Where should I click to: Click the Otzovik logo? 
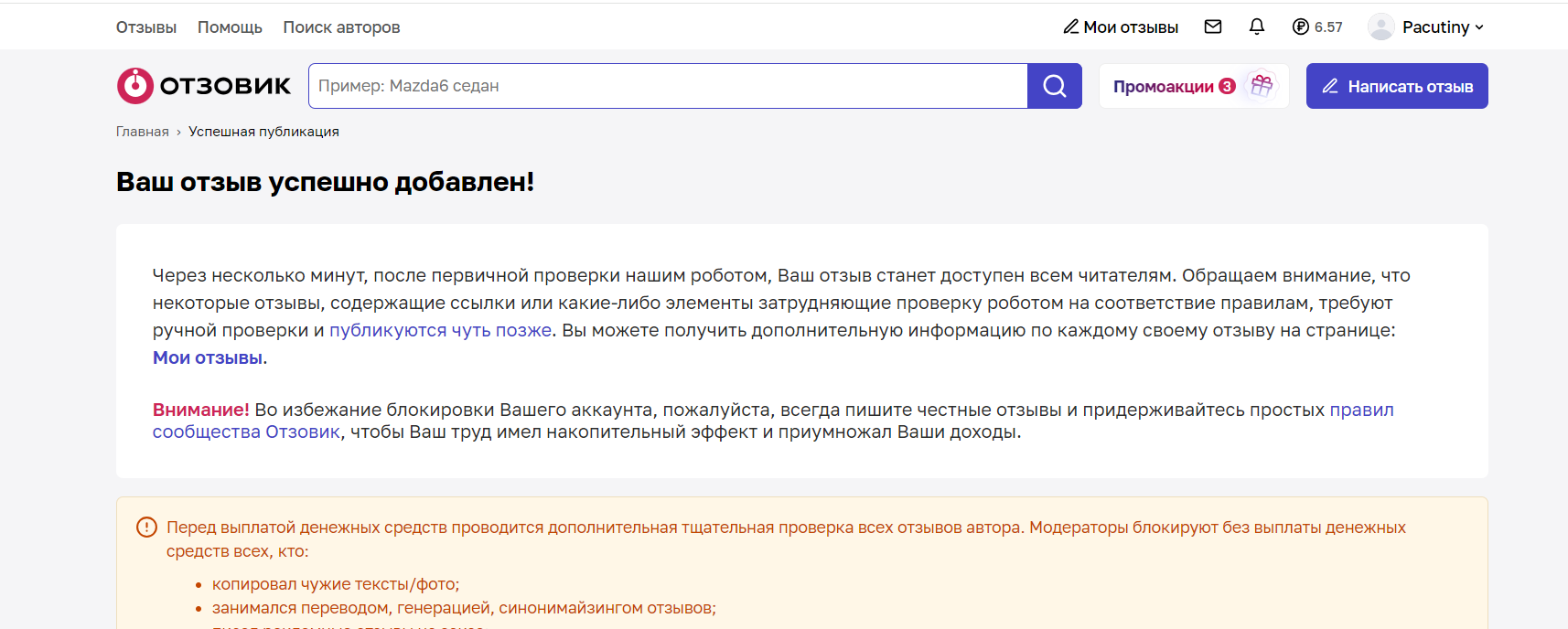click(x=203, y=86)
